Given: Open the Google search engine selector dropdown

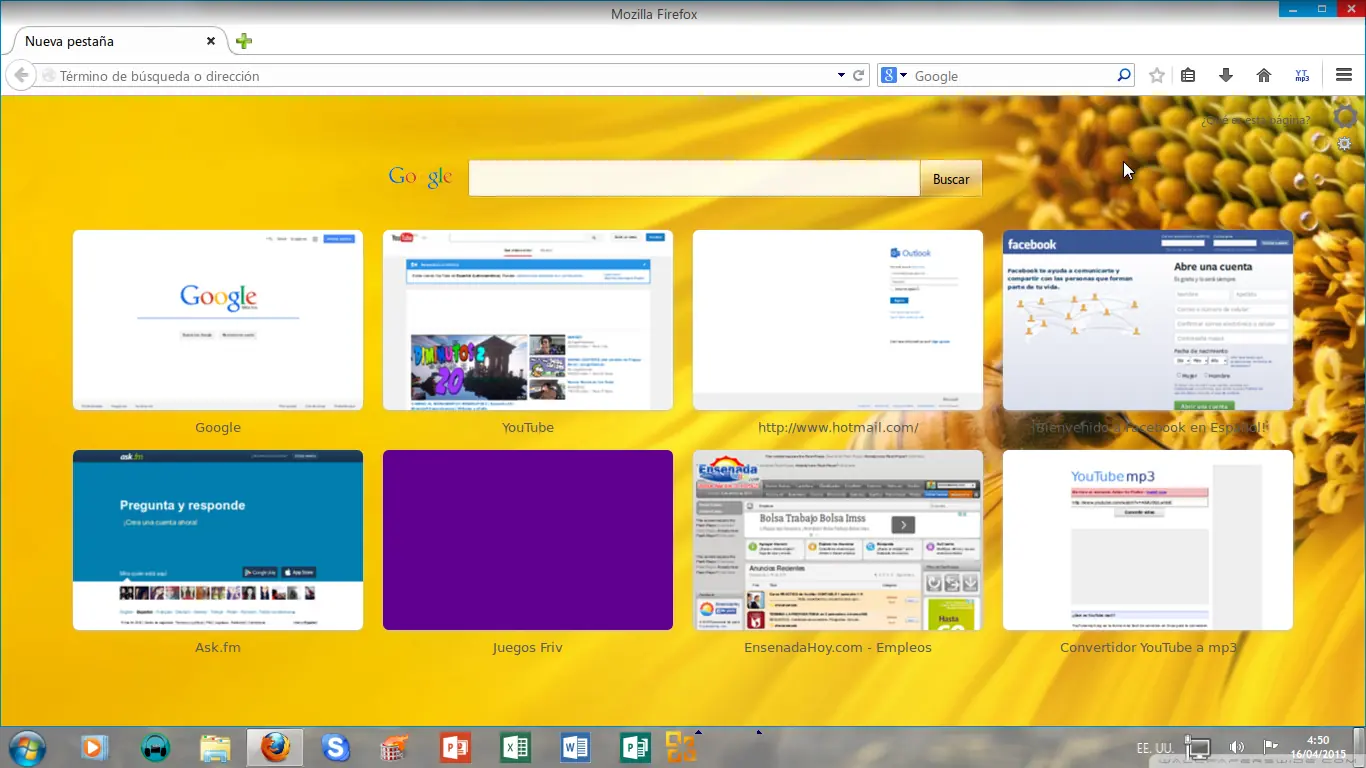Looking at the screenshot, I should (x=893, y=76).
